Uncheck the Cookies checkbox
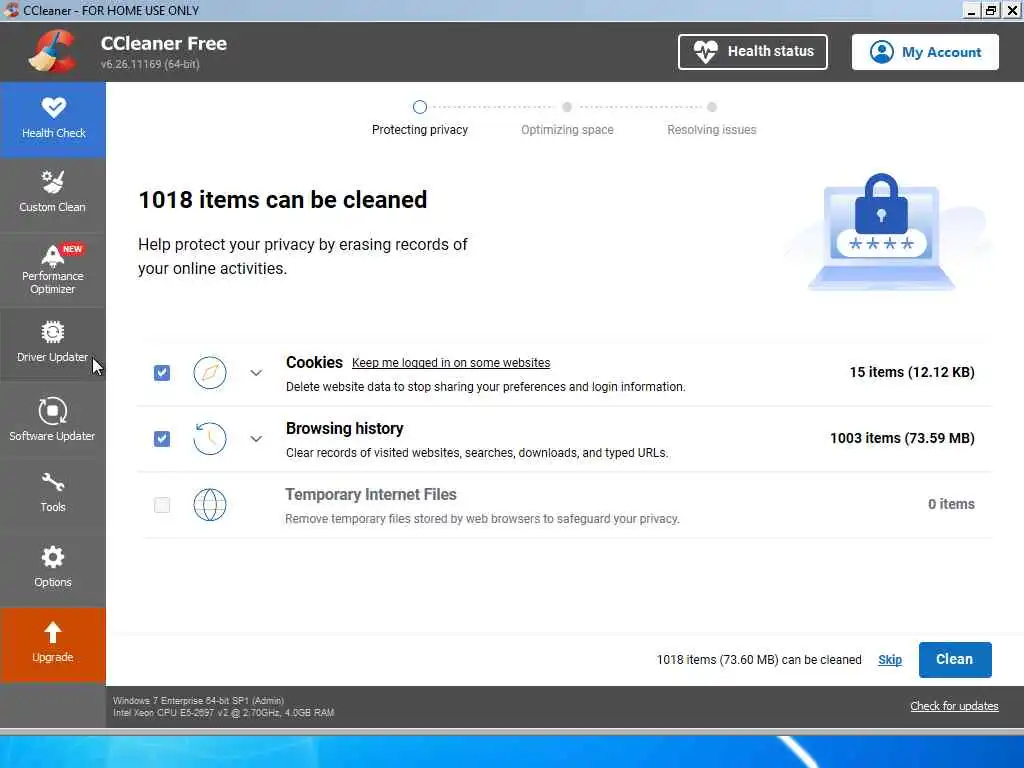The height and width of the screenshot is (768, 1024). [162, 372]
